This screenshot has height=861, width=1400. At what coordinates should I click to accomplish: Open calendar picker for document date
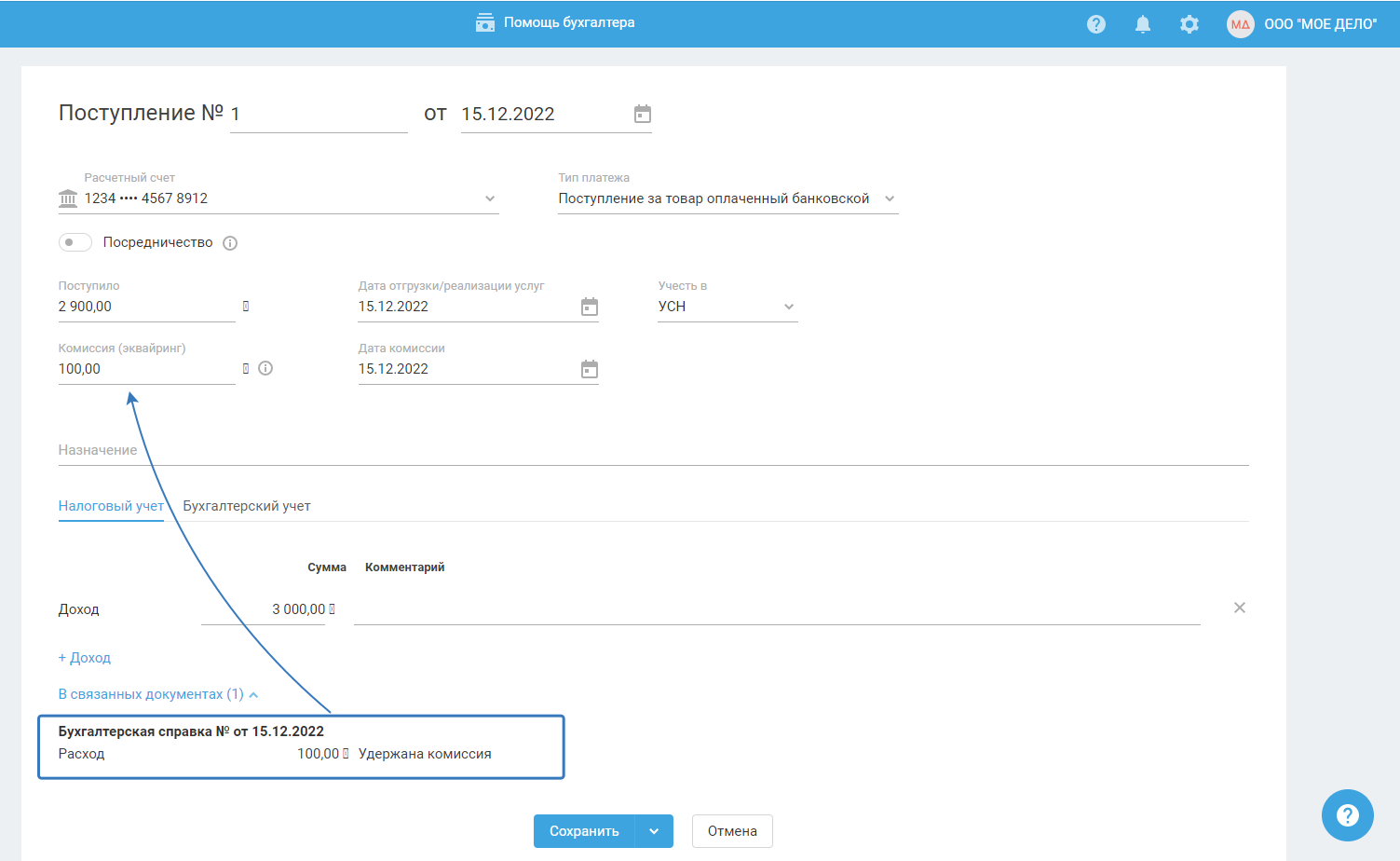click(x=643, y=114)
